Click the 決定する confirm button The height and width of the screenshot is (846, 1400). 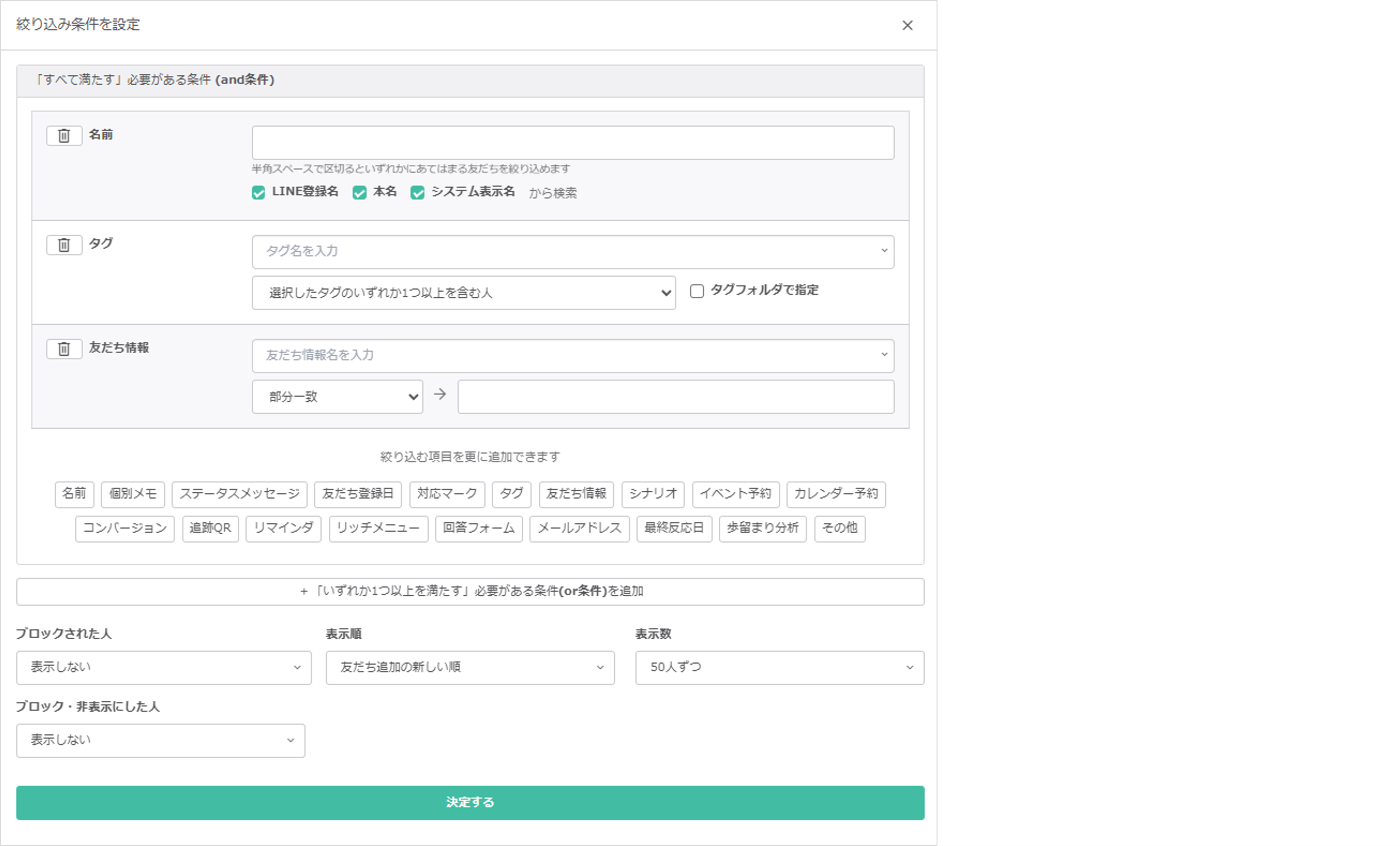coord(470,802)
